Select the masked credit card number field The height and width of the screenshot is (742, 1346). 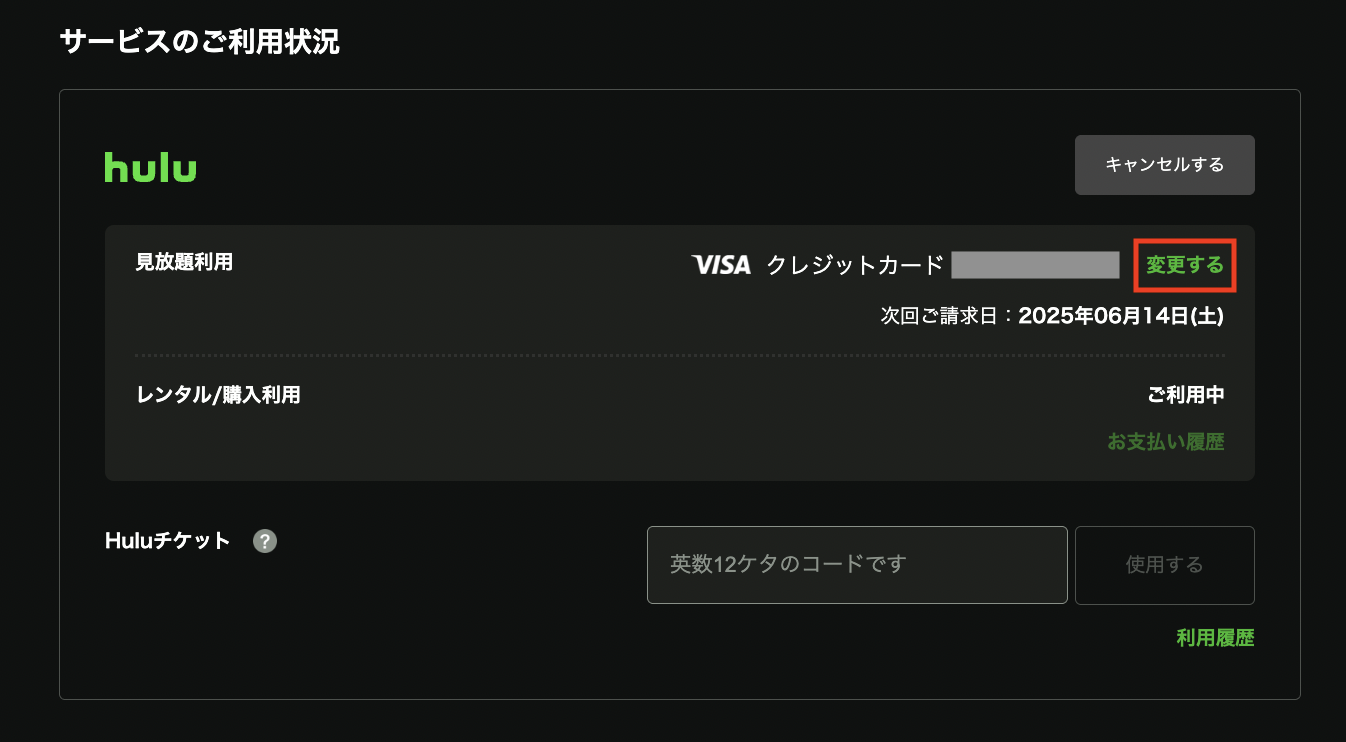pyautogui.click(x=1037, y=265)
